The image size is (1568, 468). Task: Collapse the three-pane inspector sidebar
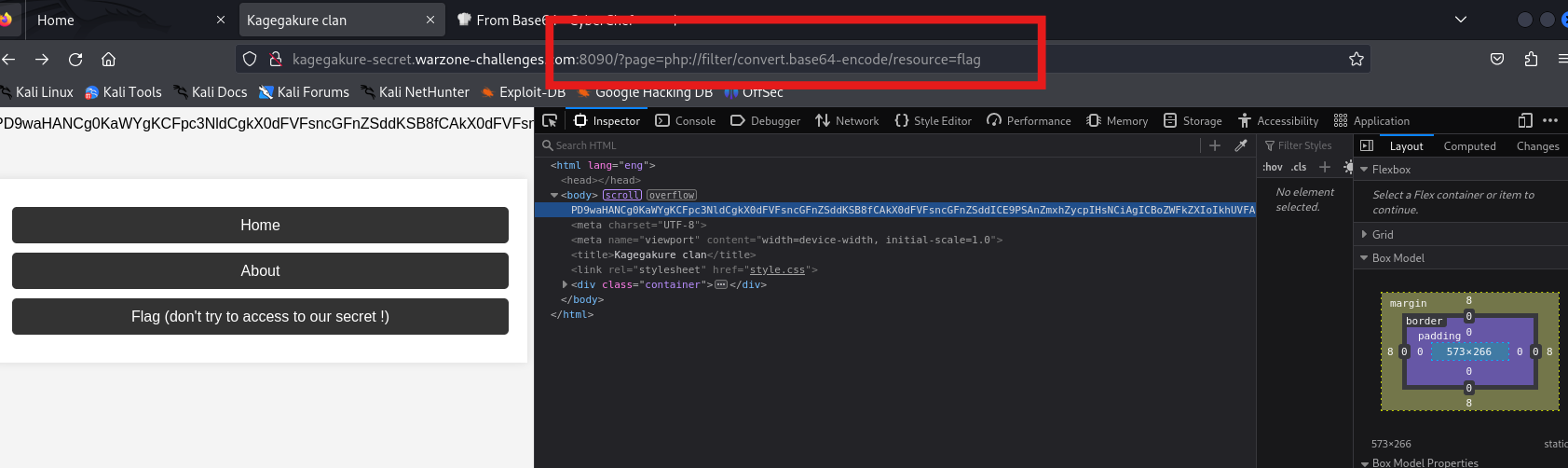(x=1367, y=145)
